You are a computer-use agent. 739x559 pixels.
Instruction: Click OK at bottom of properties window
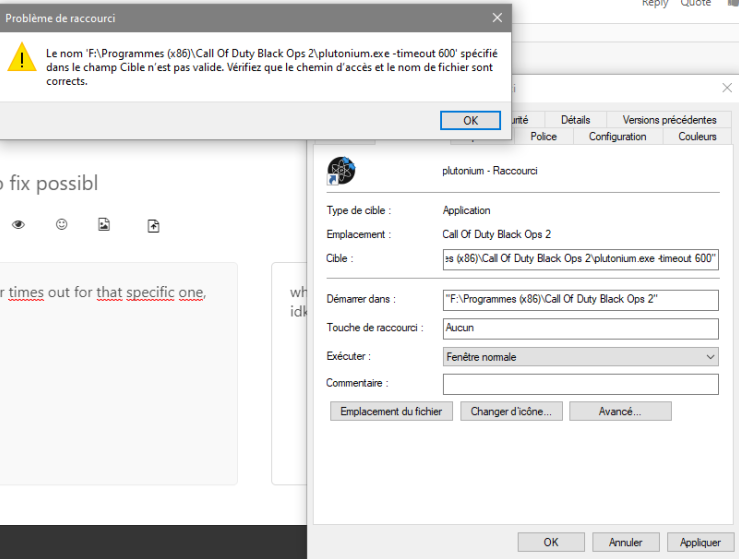point(551,542)
